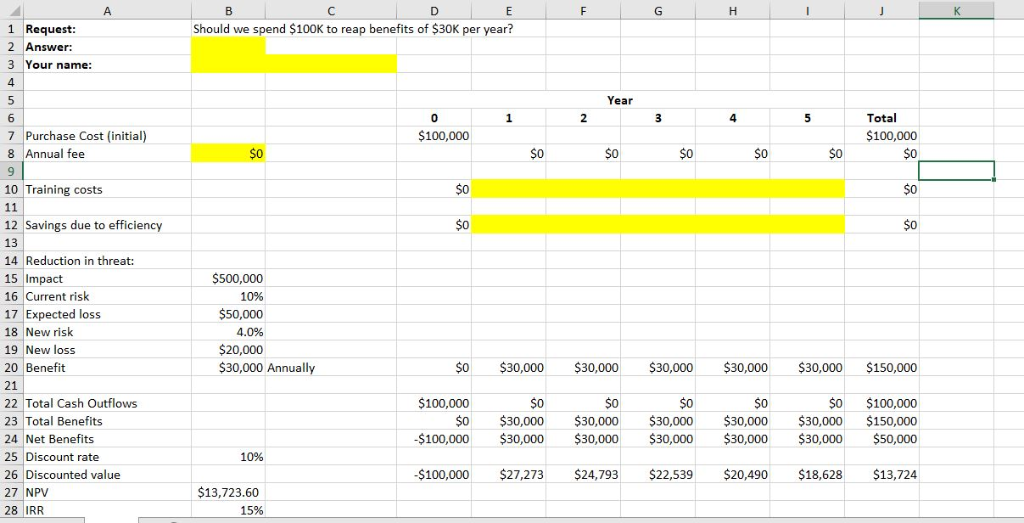Click the request question text cell
1024x523 pixels.
point(353,29)
